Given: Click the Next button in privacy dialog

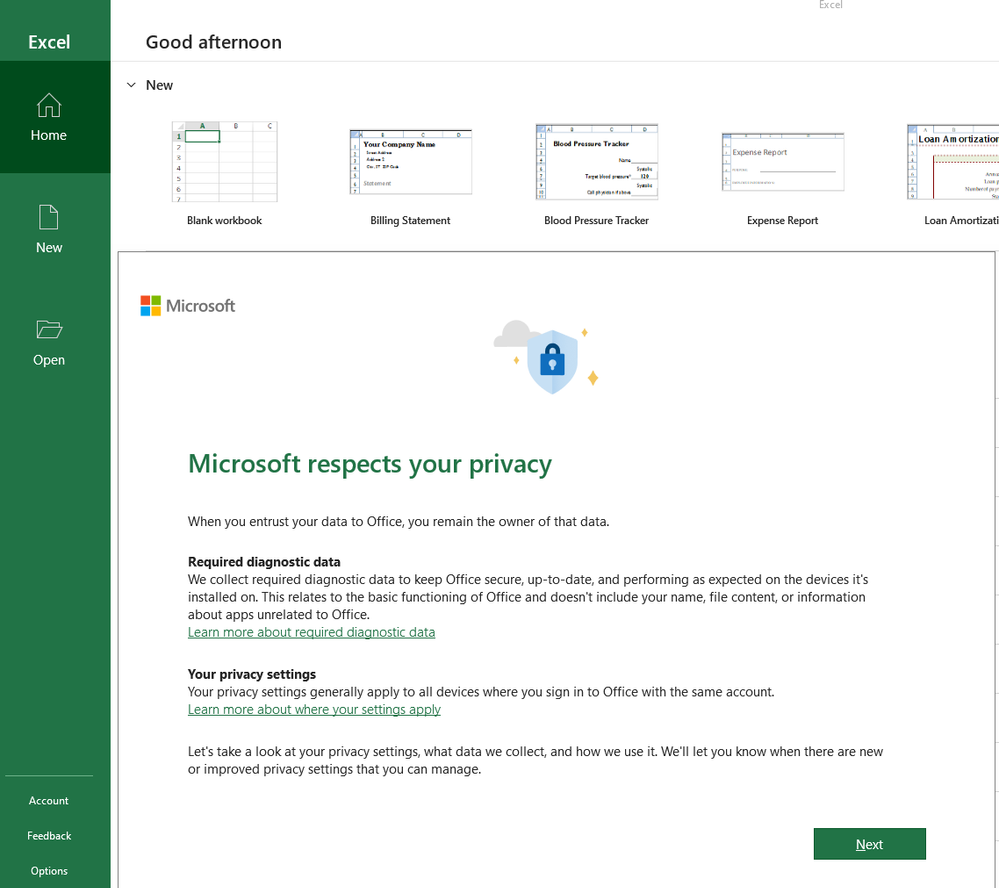Looking at the screenshot, I should [869, 844].
